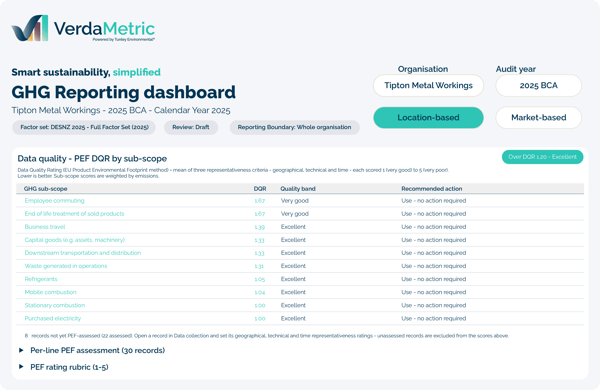The height and width of the screenshot is (390, 600).
Task: Open End of life treatment of sold products
Action: click(74, 214)
